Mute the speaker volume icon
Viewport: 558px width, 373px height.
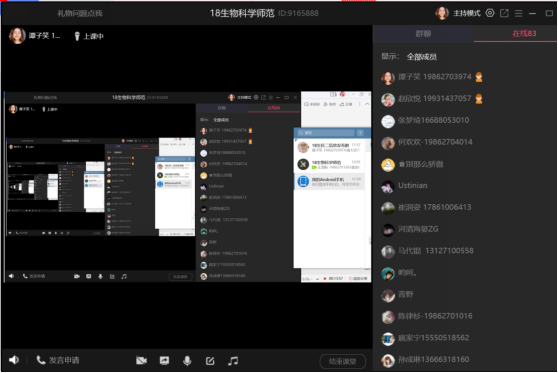tap(14, 360)
